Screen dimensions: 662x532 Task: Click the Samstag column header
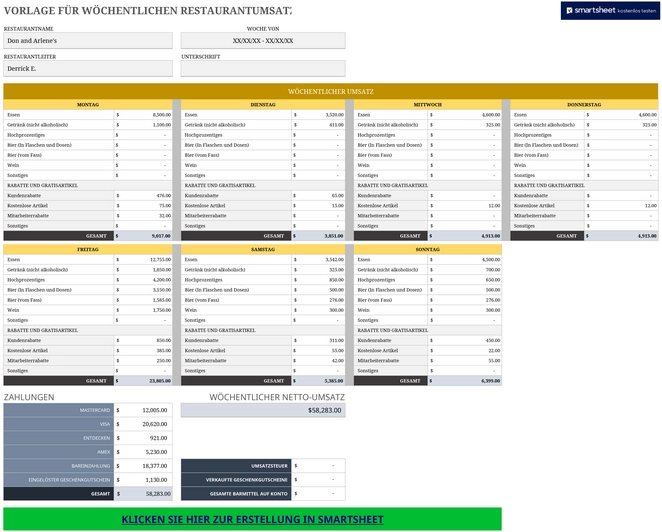(263, 250)
